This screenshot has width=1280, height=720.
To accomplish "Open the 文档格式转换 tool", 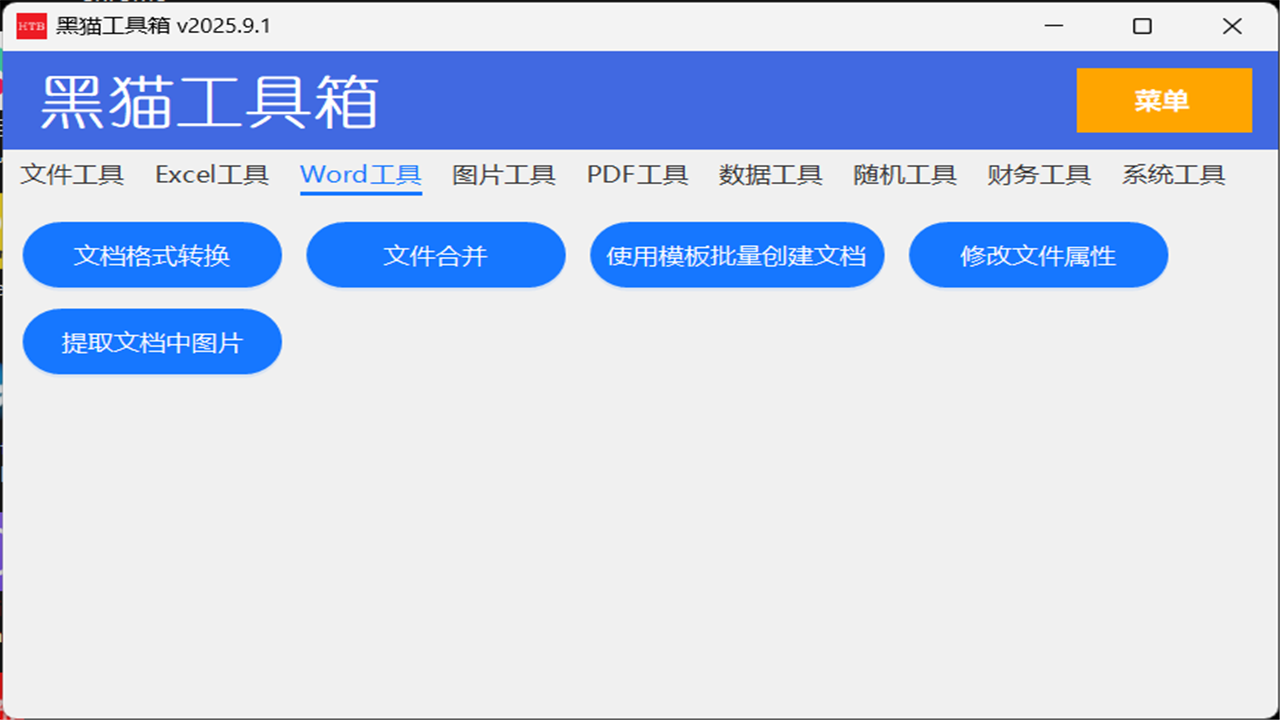I will (152, 255).
